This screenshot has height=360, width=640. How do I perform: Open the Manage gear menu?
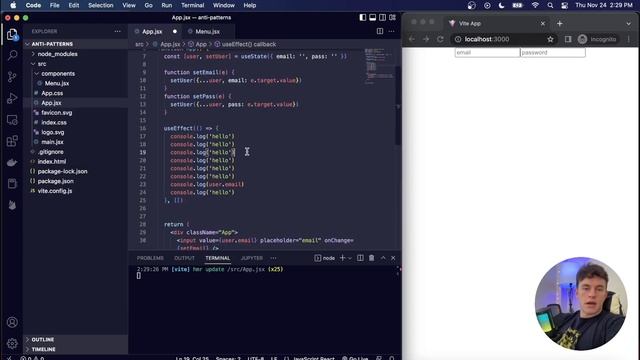[x=12, y=343]
